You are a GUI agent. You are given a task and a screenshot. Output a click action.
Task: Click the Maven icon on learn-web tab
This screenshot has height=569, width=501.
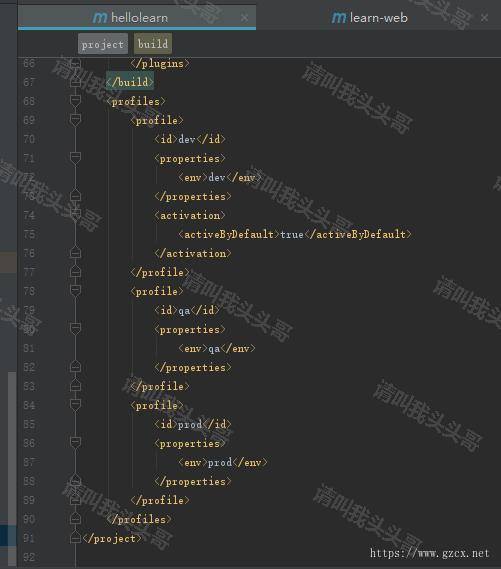pos(339,17)
